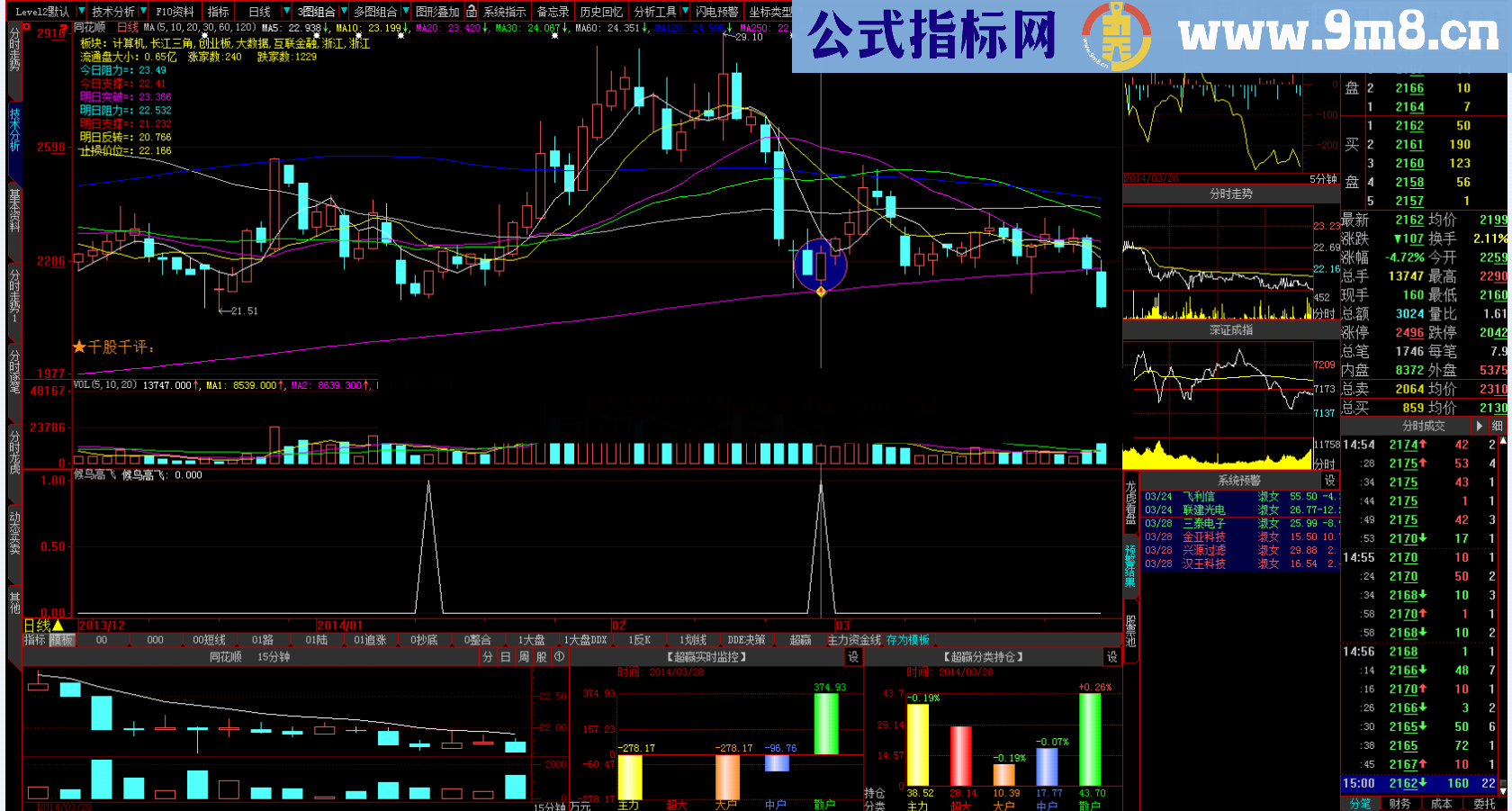Open settings for 超赢分类持仓 panel

1111,657
